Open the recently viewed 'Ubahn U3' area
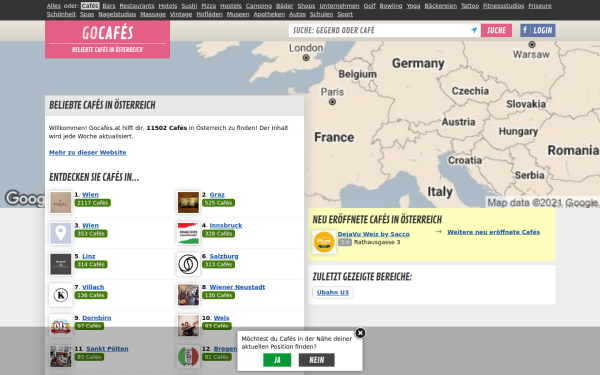 [x=333, y=292]
